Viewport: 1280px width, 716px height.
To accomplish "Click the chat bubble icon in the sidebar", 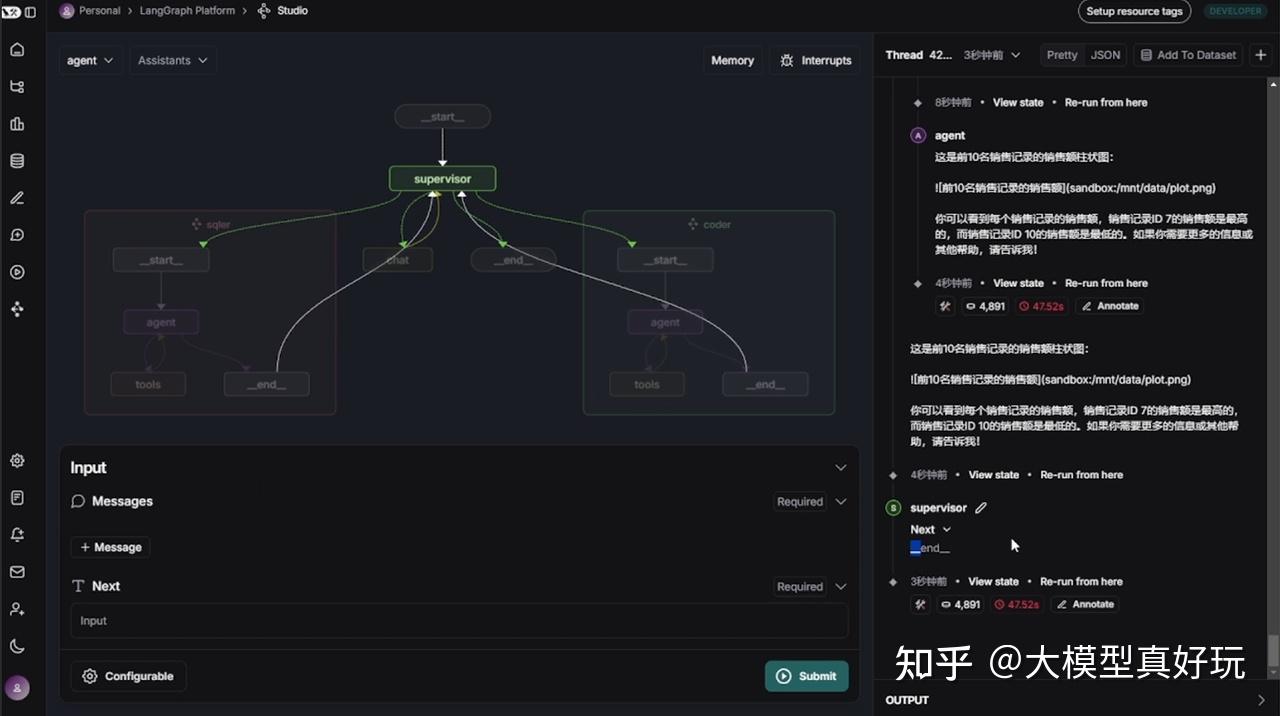I will 16,234.
